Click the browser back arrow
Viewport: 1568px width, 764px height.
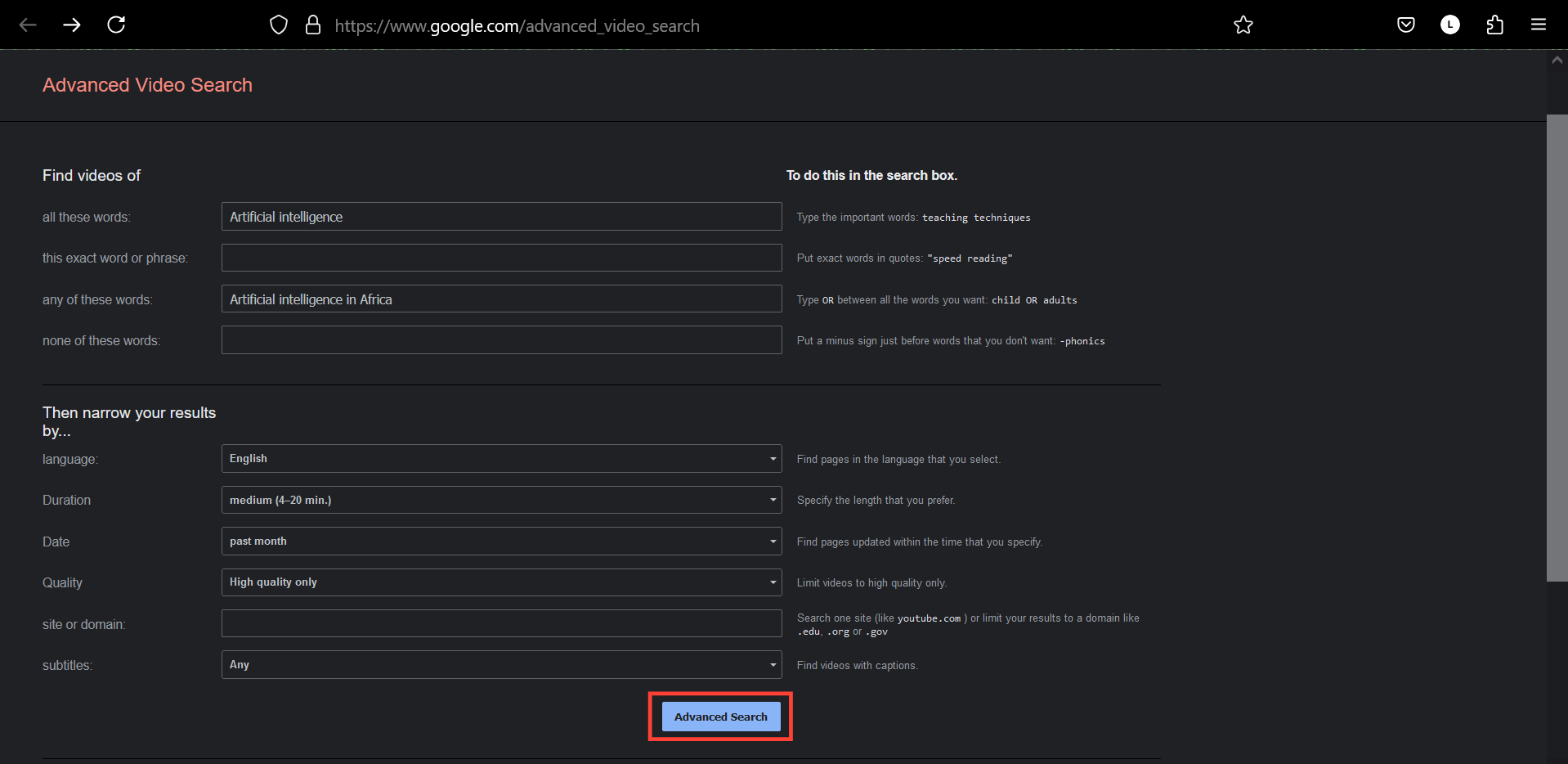tap(28, 25)
